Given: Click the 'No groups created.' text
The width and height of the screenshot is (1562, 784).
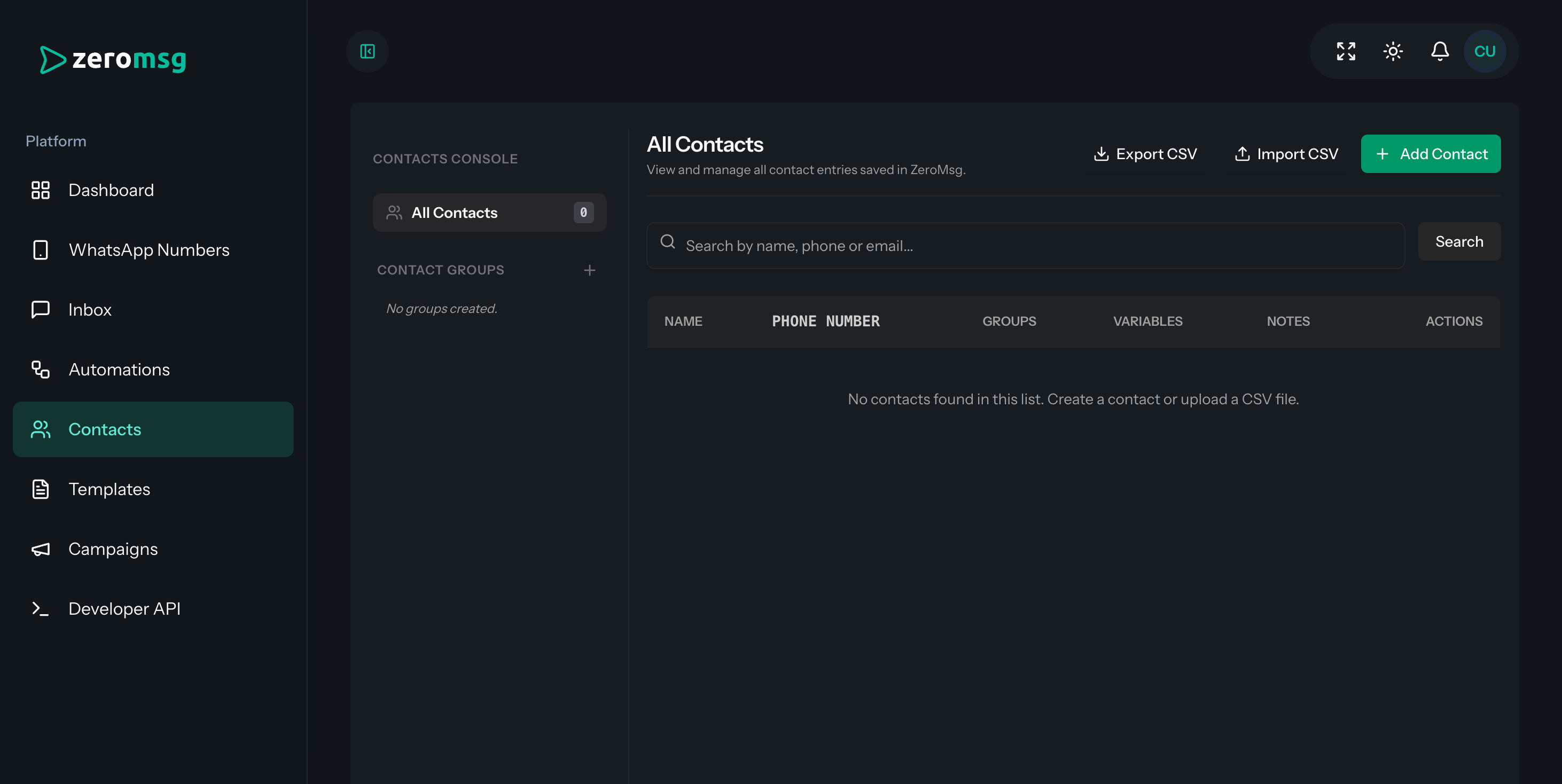Looking at the screenshot, I should (x=441, y=309).
